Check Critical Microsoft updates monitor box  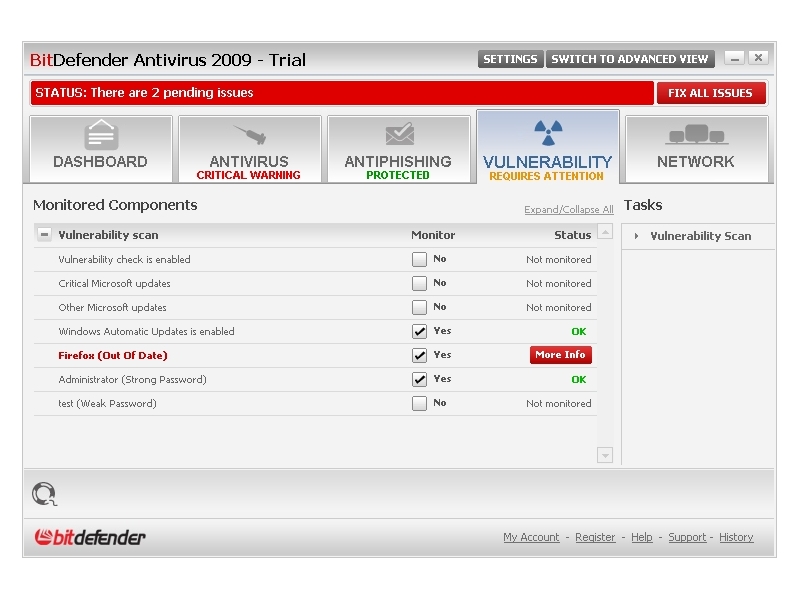pyautogui.click(x=419, y=283)
